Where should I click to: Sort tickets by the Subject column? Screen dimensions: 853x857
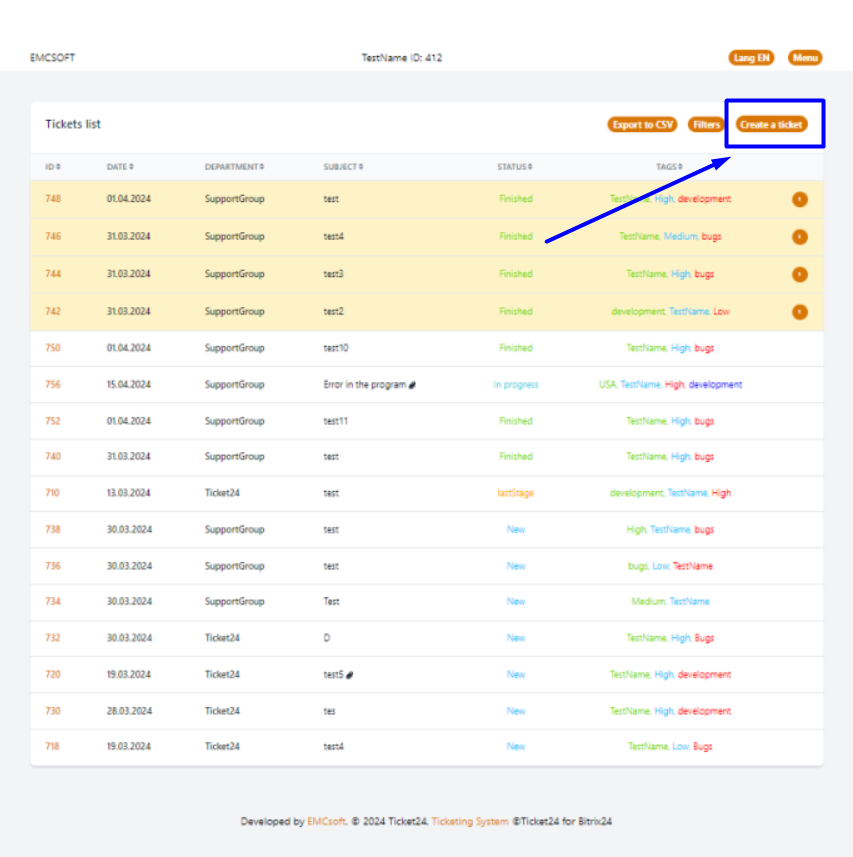pyautogui.click(x=343, y=167)
